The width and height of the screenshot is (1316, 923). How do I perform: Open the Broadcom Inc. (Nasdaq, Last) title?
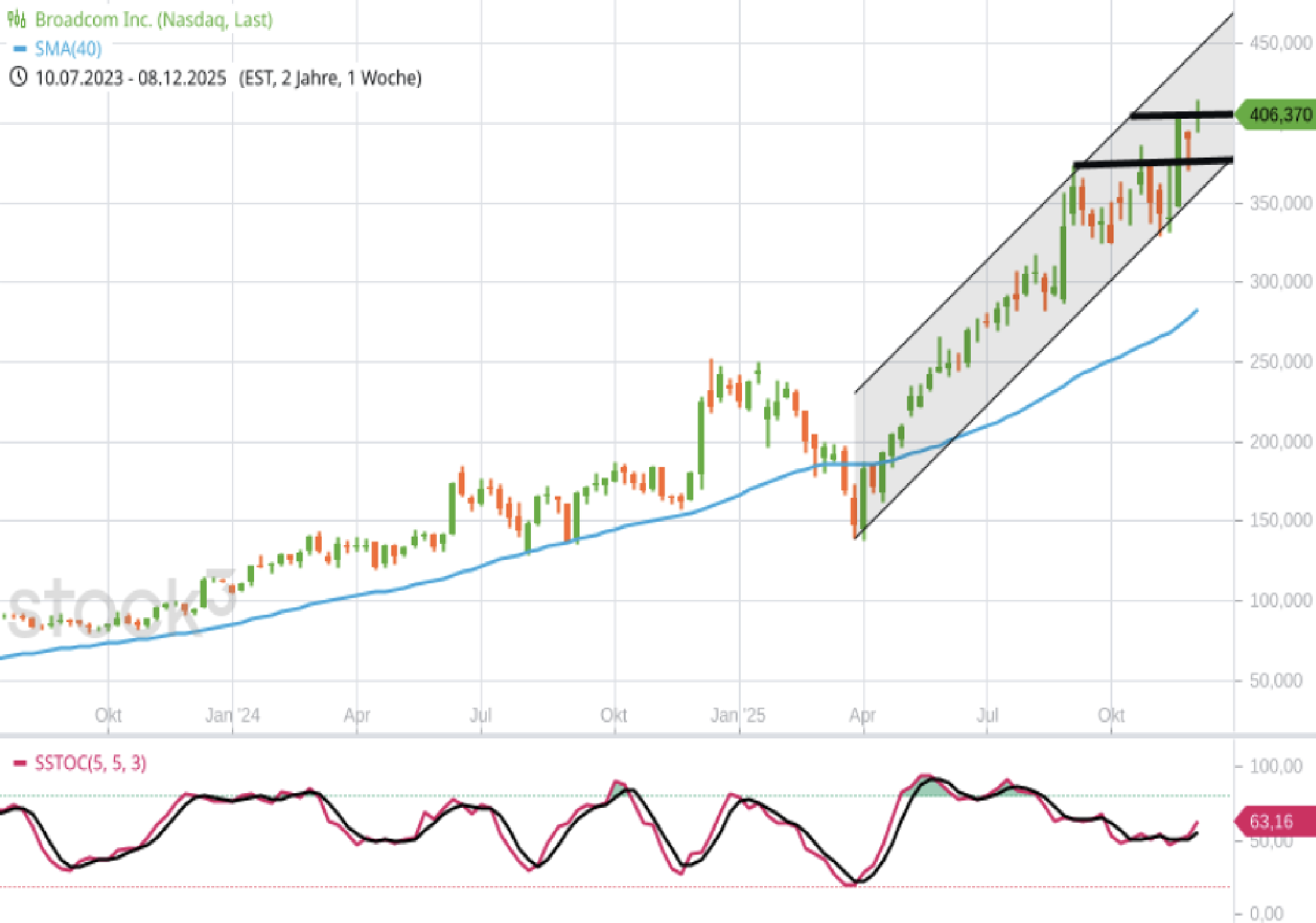153,20
